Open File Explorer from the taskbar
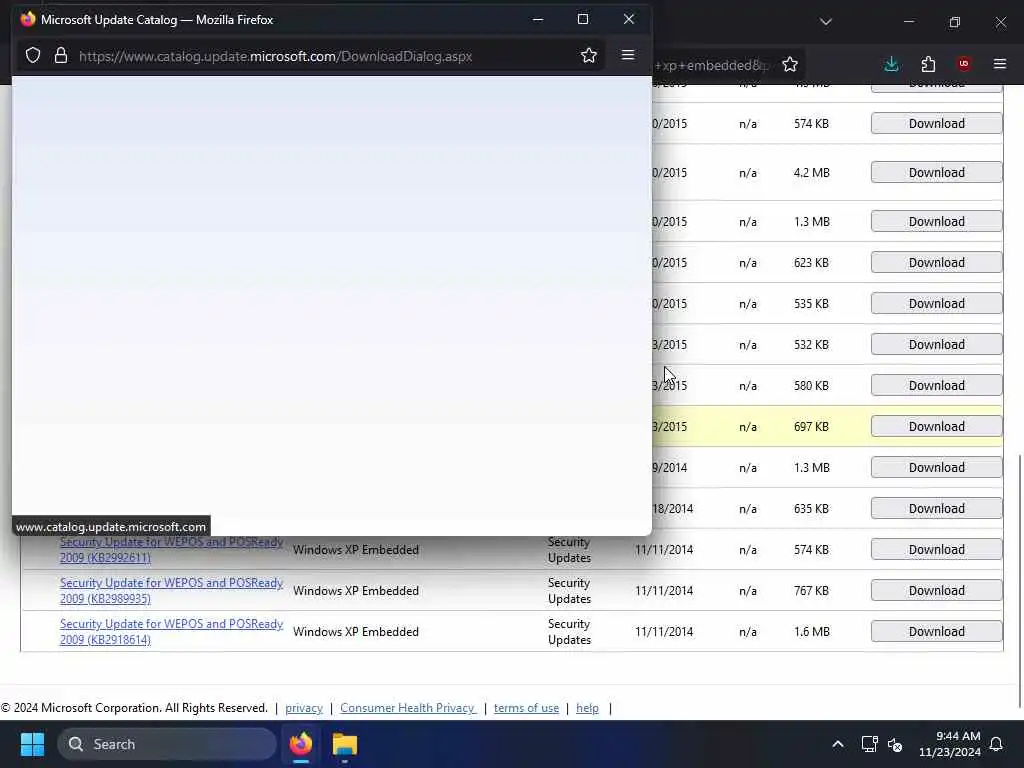Viewport: 1024px width, 768px height. (345, 744)
